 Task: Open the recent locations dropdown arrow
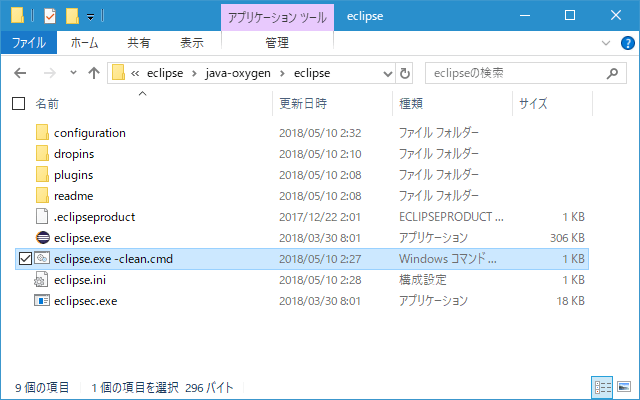[73, 73]
